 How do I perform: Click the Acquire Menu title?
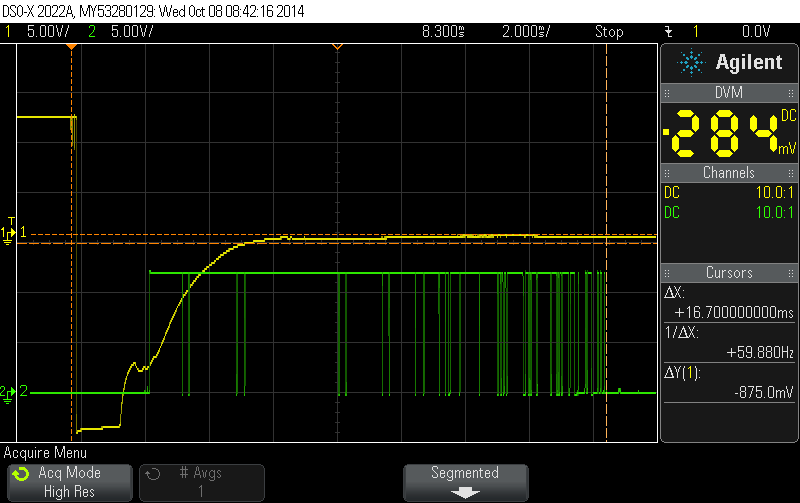pos(45,453)
